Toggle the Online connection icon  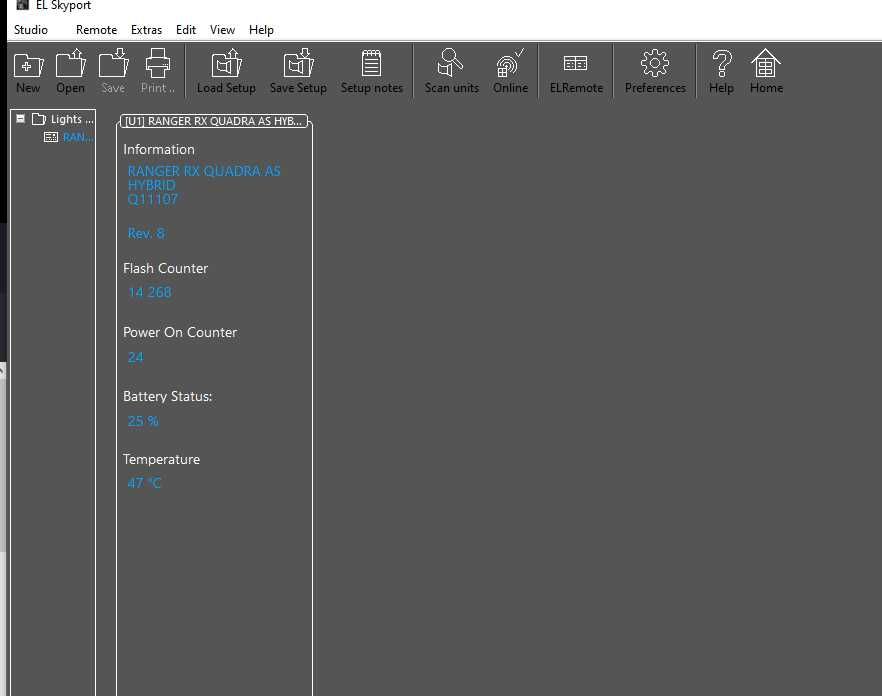(x=511, y=71)
